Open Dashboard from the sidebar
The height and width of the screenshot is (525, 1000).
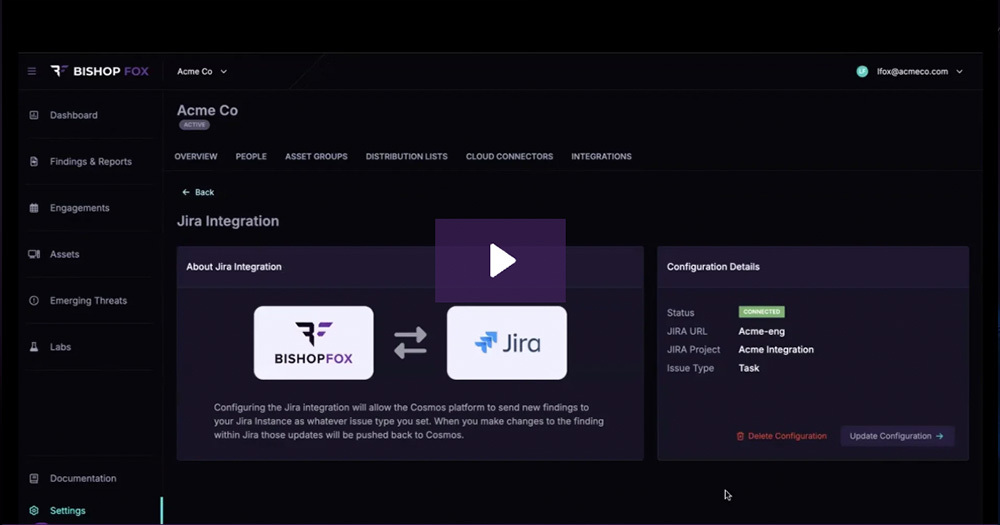point(74,115)
